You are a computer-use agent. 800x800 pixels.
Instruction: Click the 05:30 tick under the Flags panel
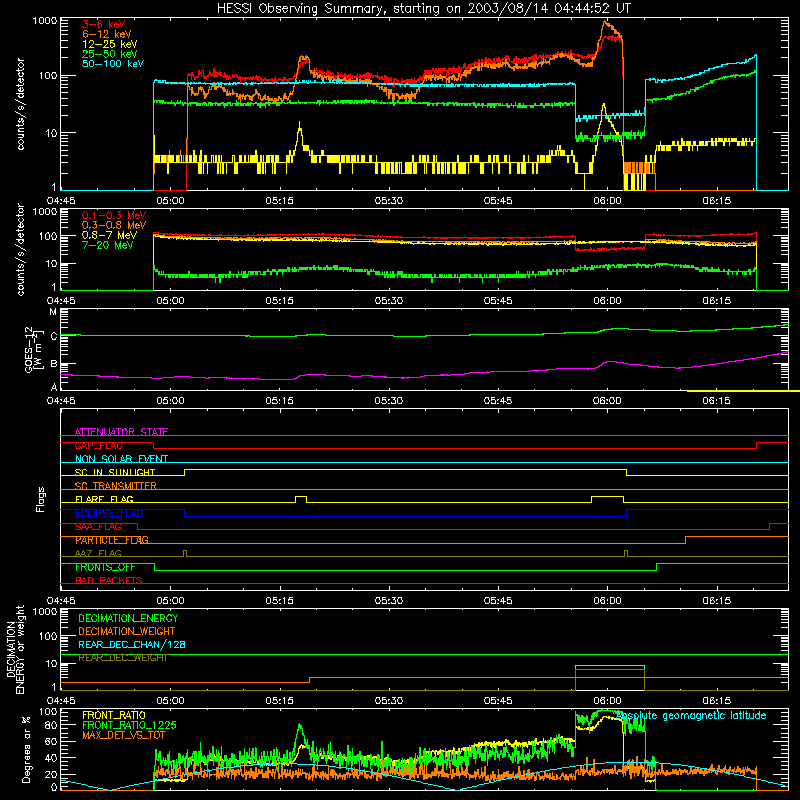pyautogui.click(x=389, y=601)
